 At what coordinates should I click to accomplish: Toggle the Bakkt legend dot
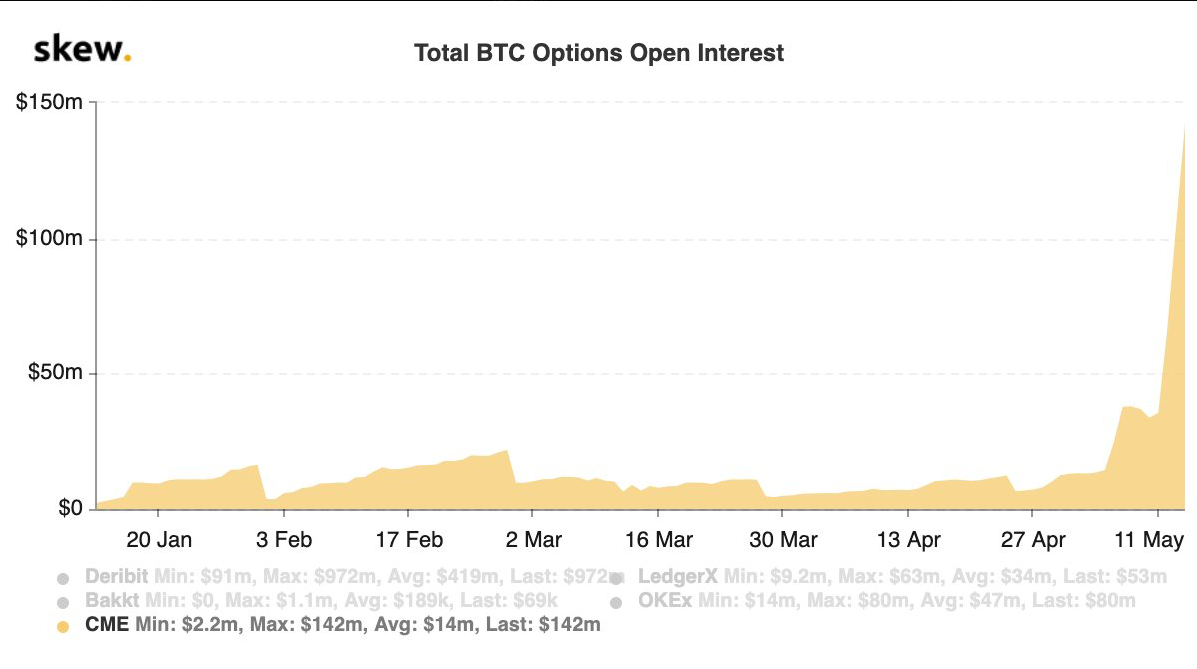pos(63,603)
